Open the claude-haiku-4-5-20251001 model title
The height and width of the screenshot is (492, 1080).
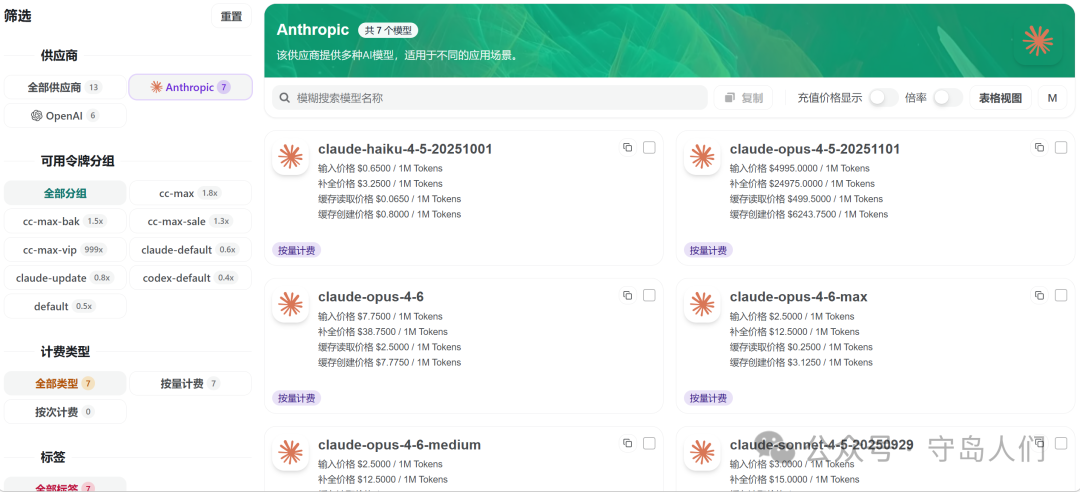[x=405, y=149]
